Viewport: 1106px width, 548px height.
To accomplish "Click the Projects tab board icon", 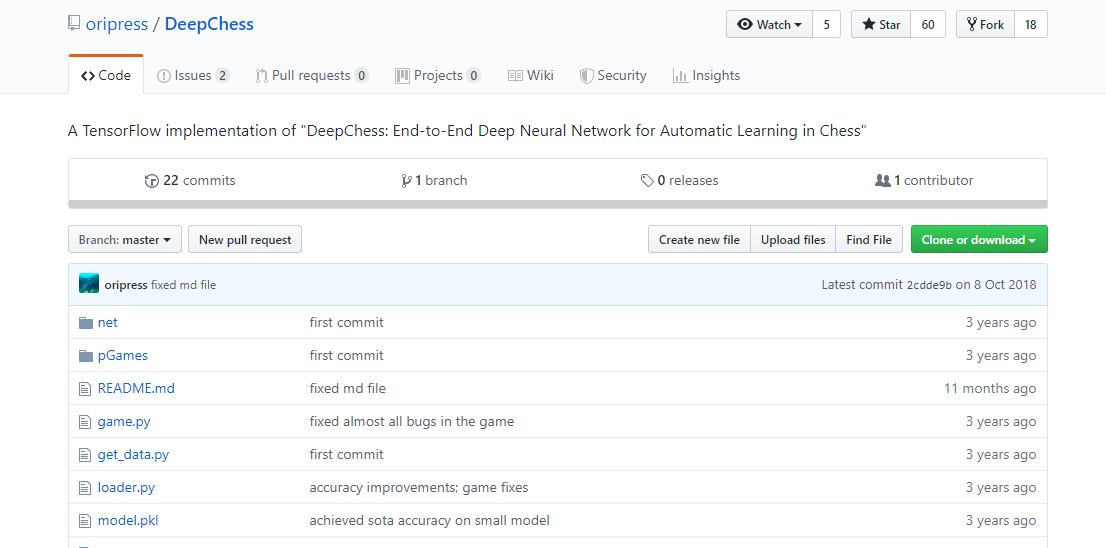I will tap(402, 75).
